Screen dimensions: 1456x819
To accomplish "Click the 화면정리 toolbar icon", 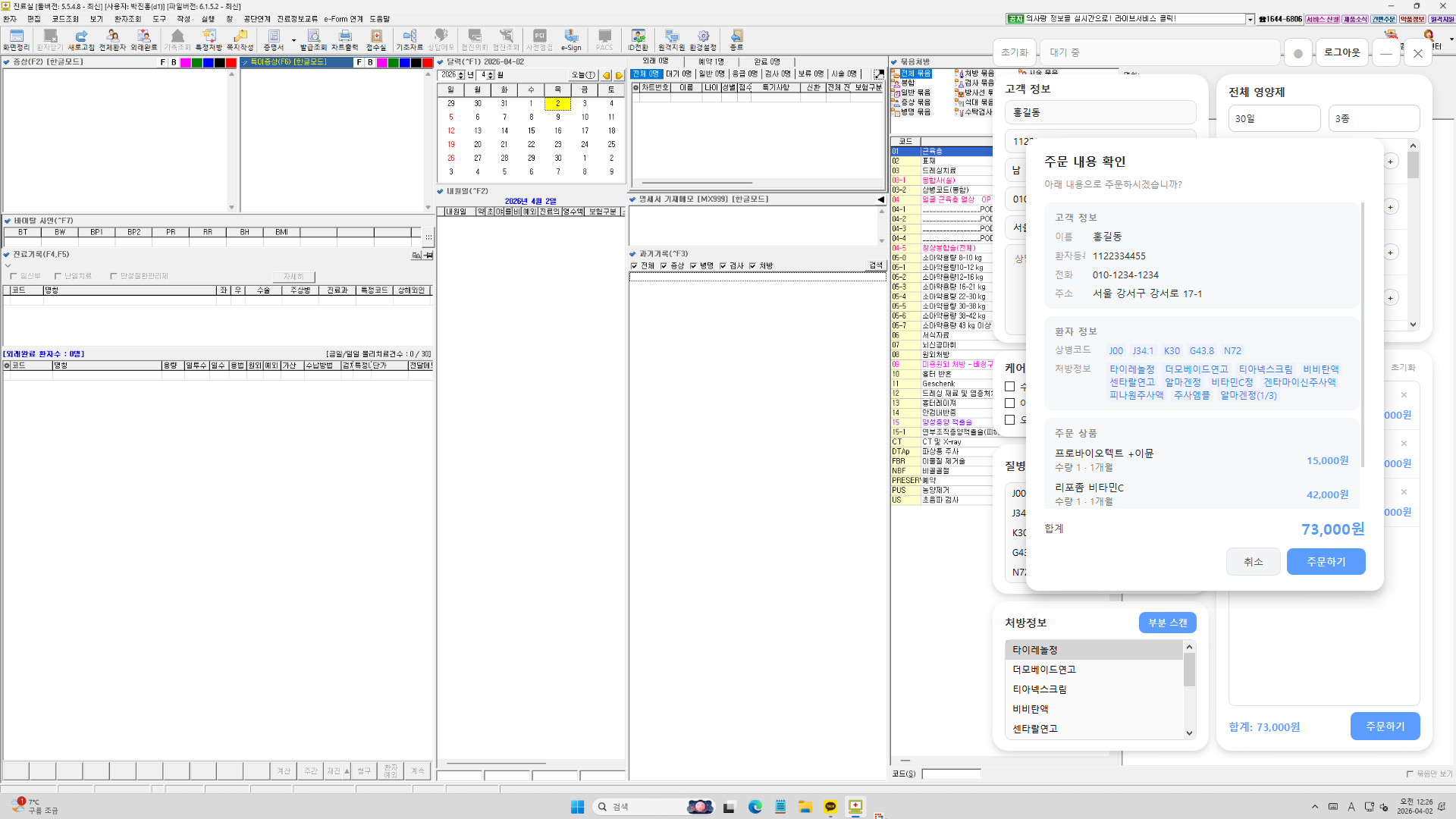I will [x=17, y=40].
